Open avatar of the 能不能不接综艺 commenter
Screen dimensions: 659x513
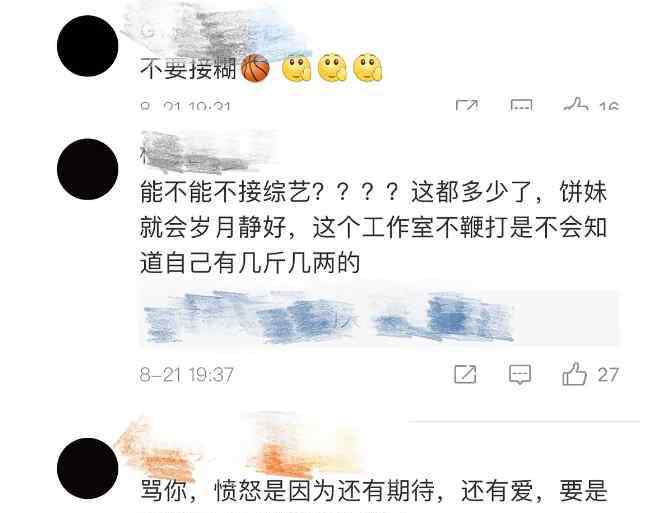[x=87, y=169]
